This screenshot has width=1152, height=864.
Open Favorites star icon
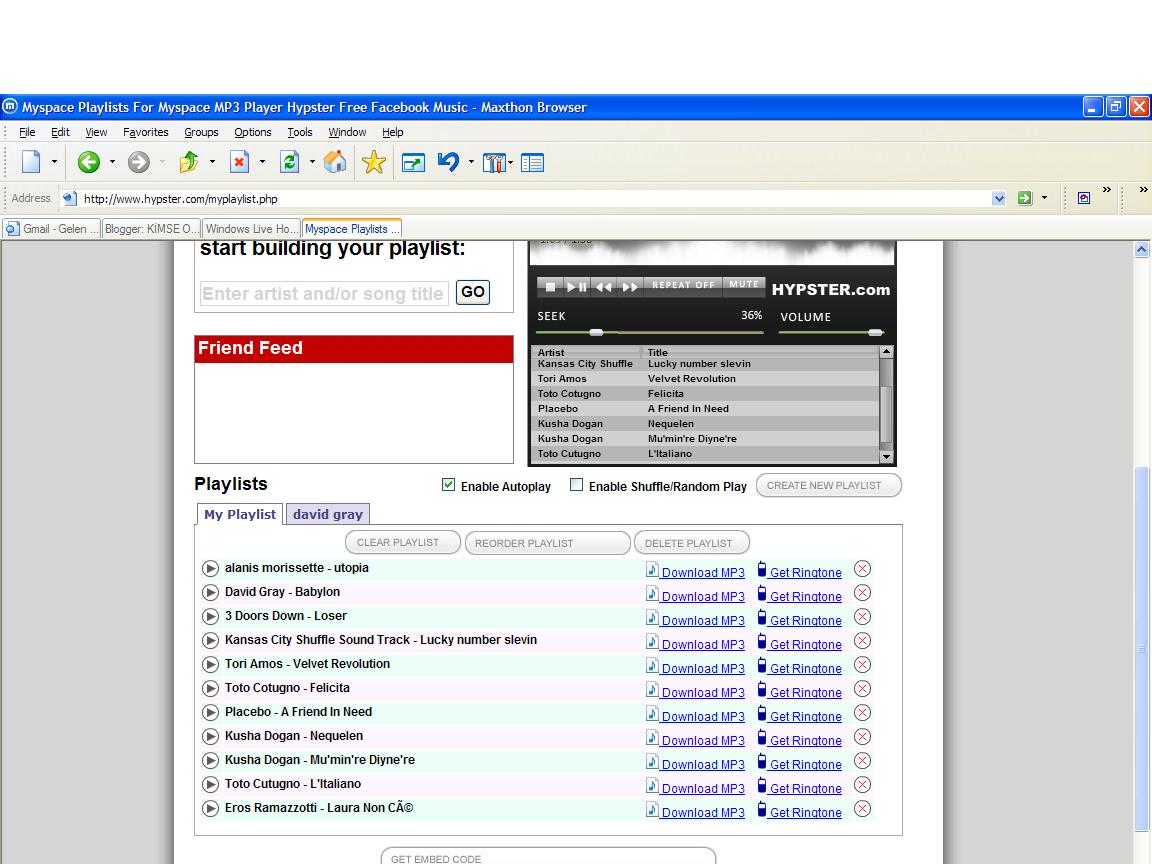tap(373, 162)
